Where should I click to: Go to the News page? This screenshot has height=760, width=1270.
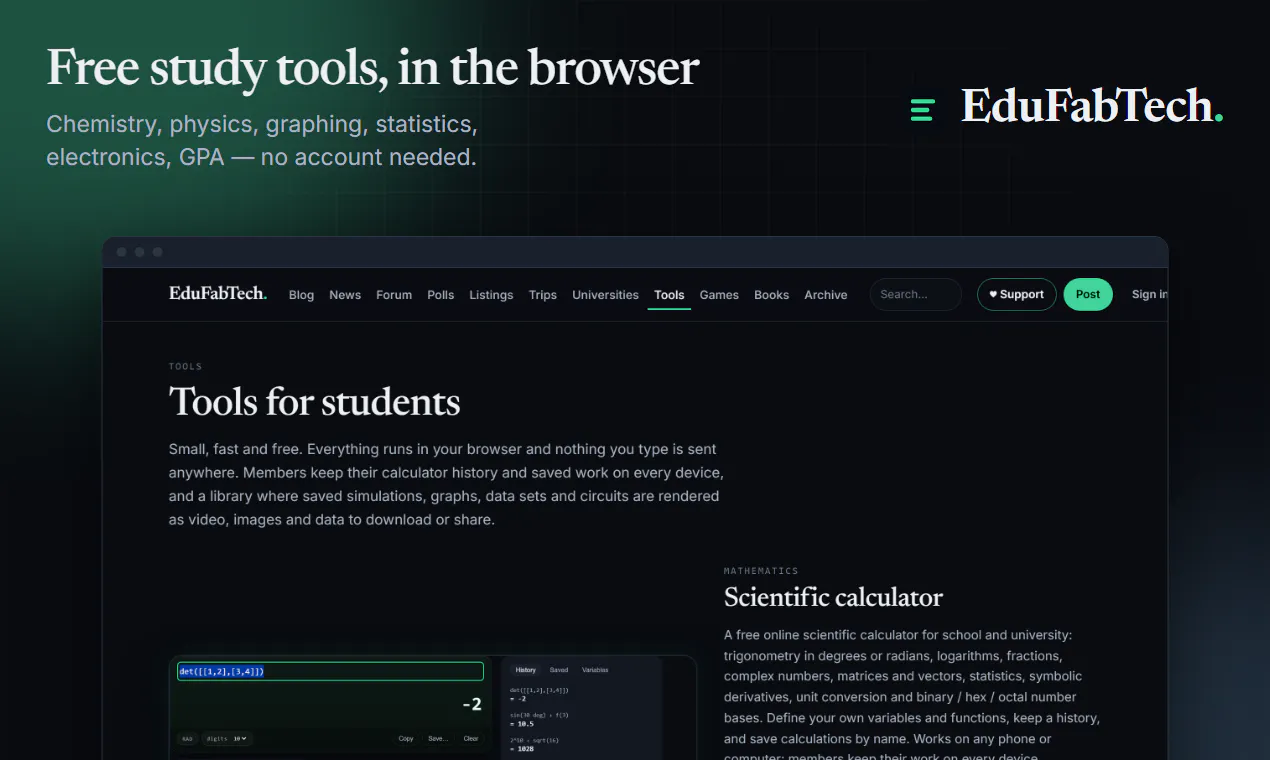345,295
